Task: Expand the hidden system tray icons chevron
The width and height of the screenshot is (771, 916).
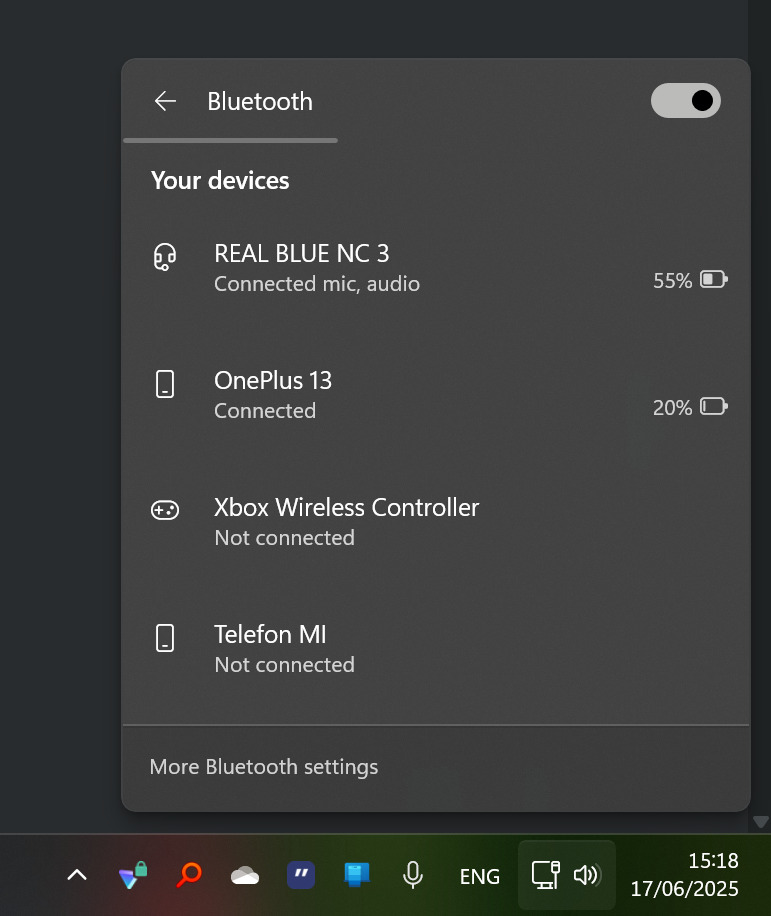Action: (x=77, y=876)
